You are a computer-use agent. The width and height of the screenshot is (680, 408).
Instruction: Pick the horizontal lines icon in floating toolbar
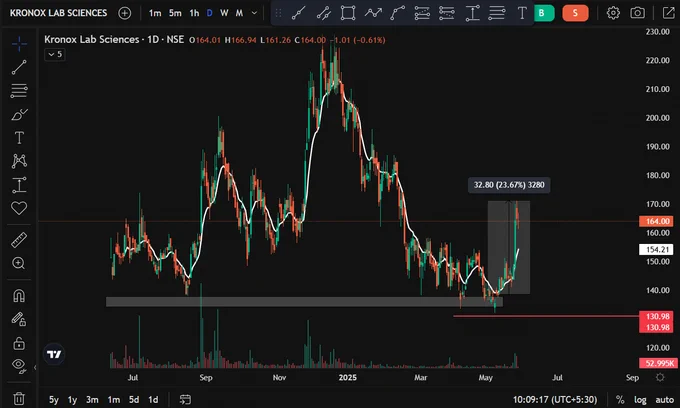(x=497, y=13)
